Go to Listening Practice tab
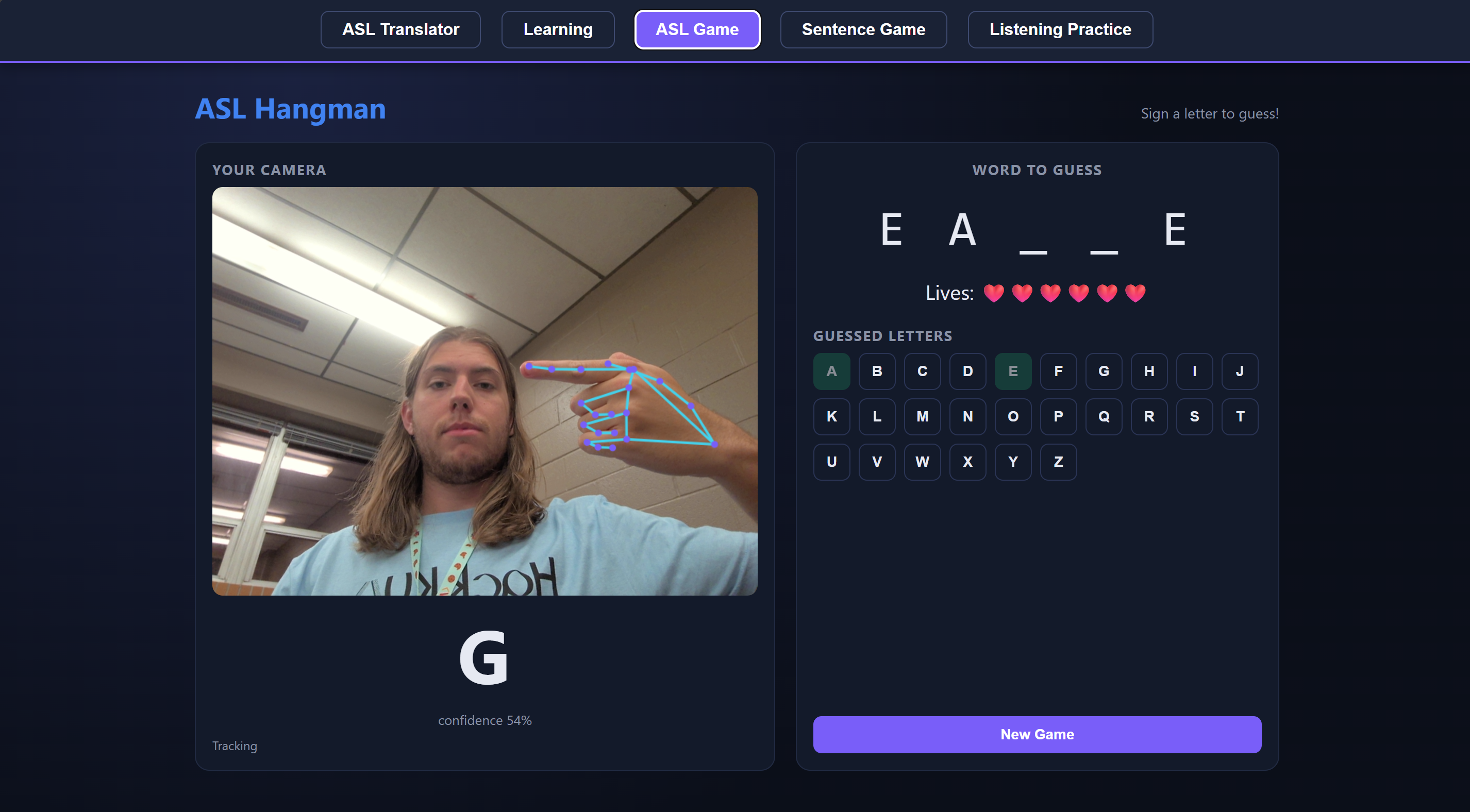1470x812 pixels. pyautogui.click(x=1060, y=30)
